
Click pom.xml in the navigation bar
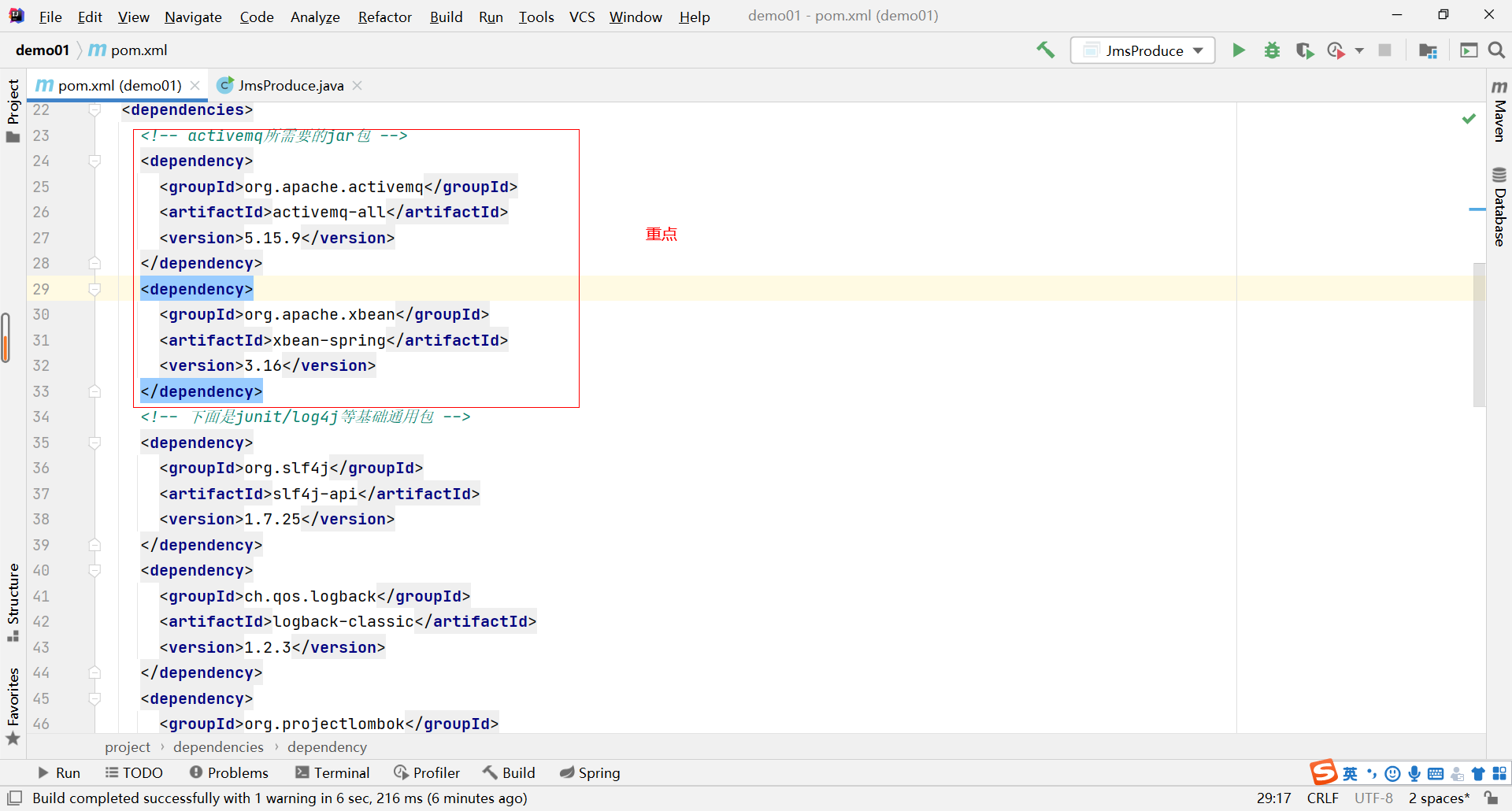point(128,50)
